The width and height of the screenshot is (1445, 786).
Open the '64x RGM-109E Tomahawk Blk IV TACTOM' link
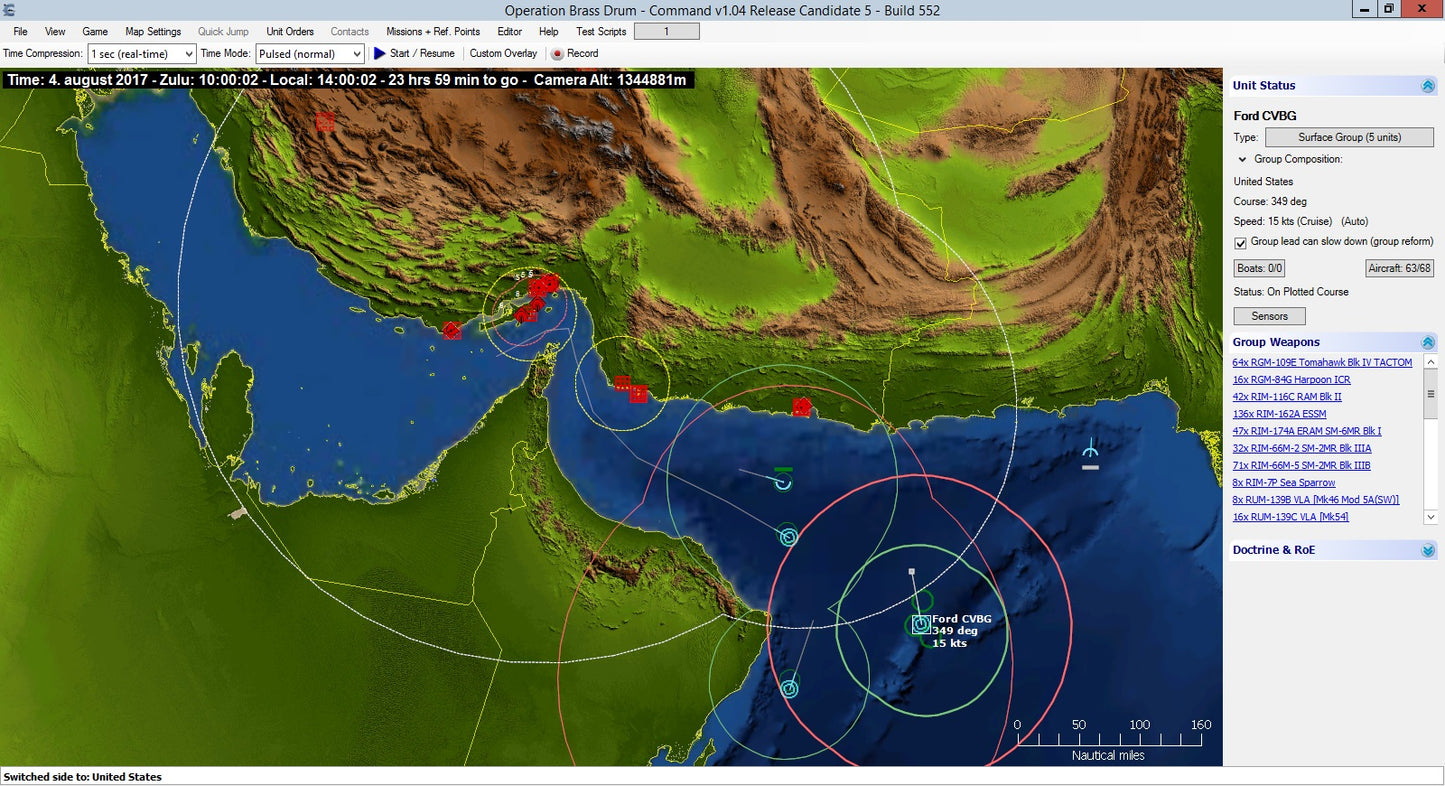[1322, 362]
